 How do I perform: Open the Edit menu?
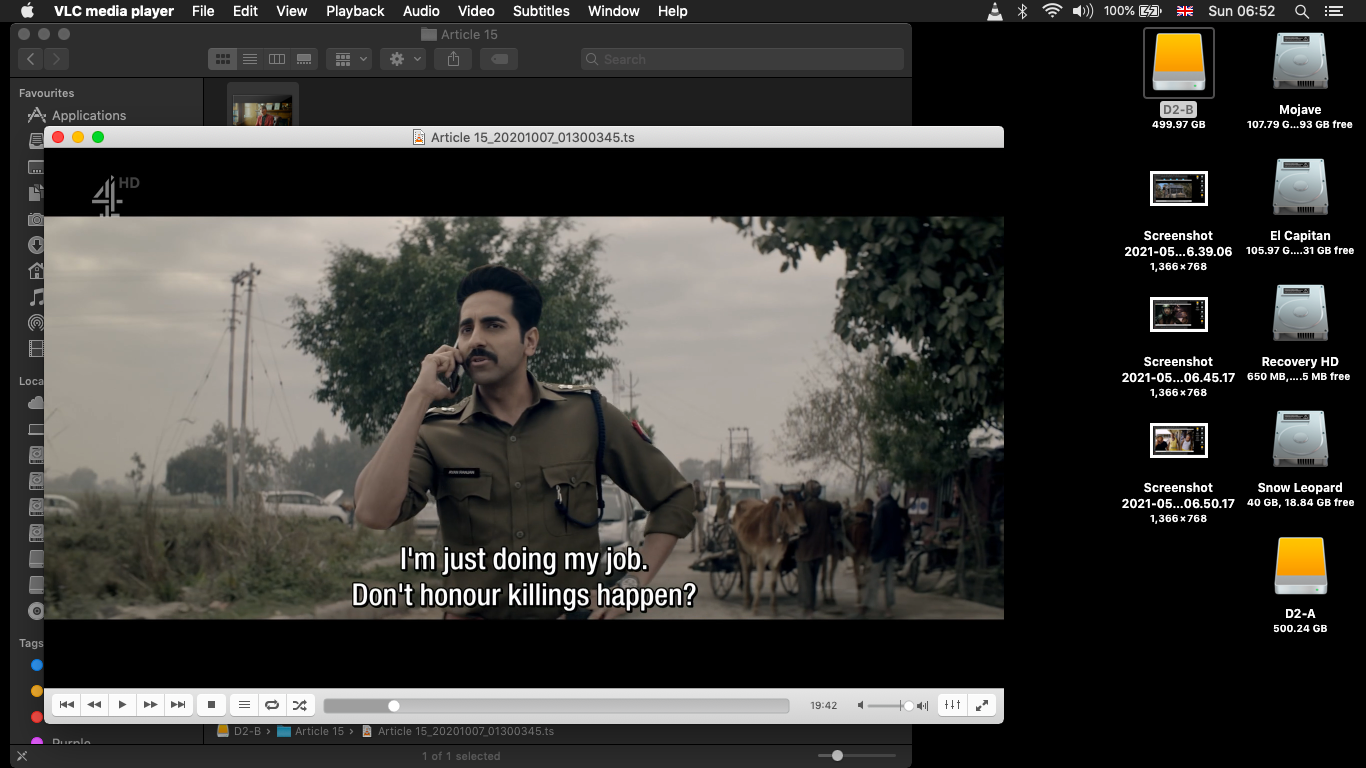tap(245, 11)
